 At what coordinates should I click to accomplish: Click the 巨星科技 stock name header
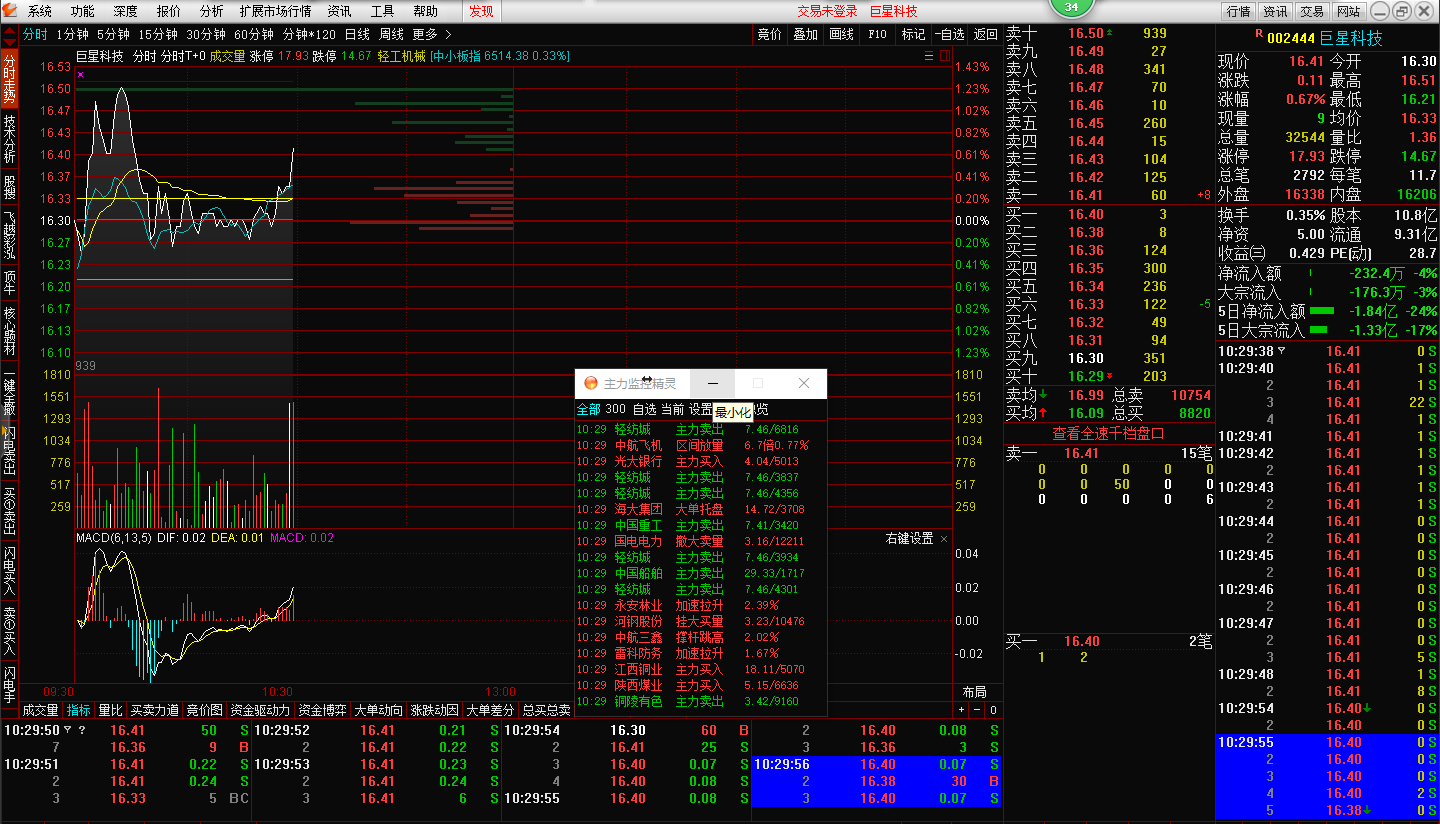pyautogui.click(x=1351, y=38)
